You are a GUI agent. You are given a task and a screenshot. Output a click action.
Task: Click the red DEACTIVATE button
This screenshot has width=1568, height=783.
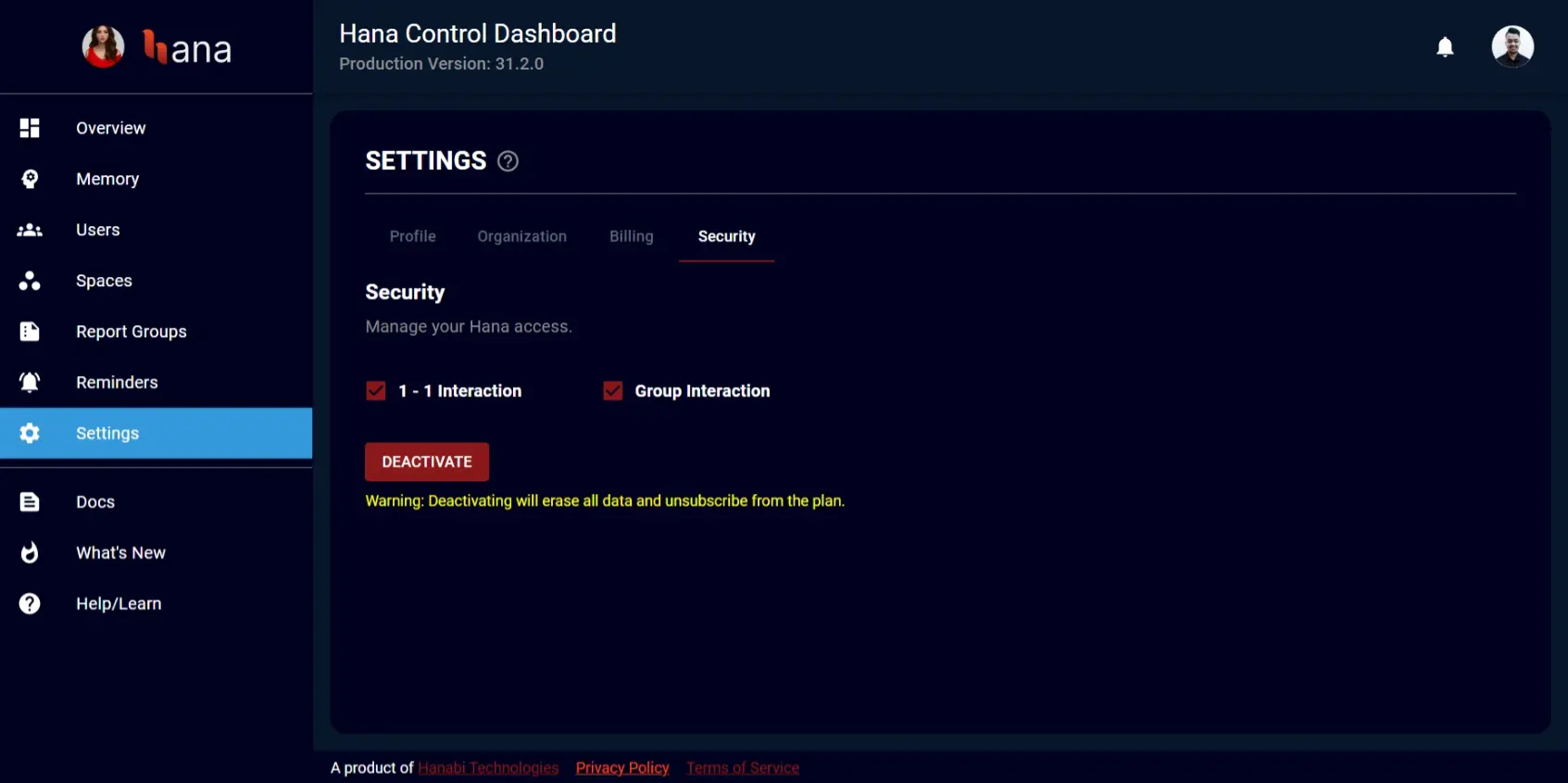427,461
